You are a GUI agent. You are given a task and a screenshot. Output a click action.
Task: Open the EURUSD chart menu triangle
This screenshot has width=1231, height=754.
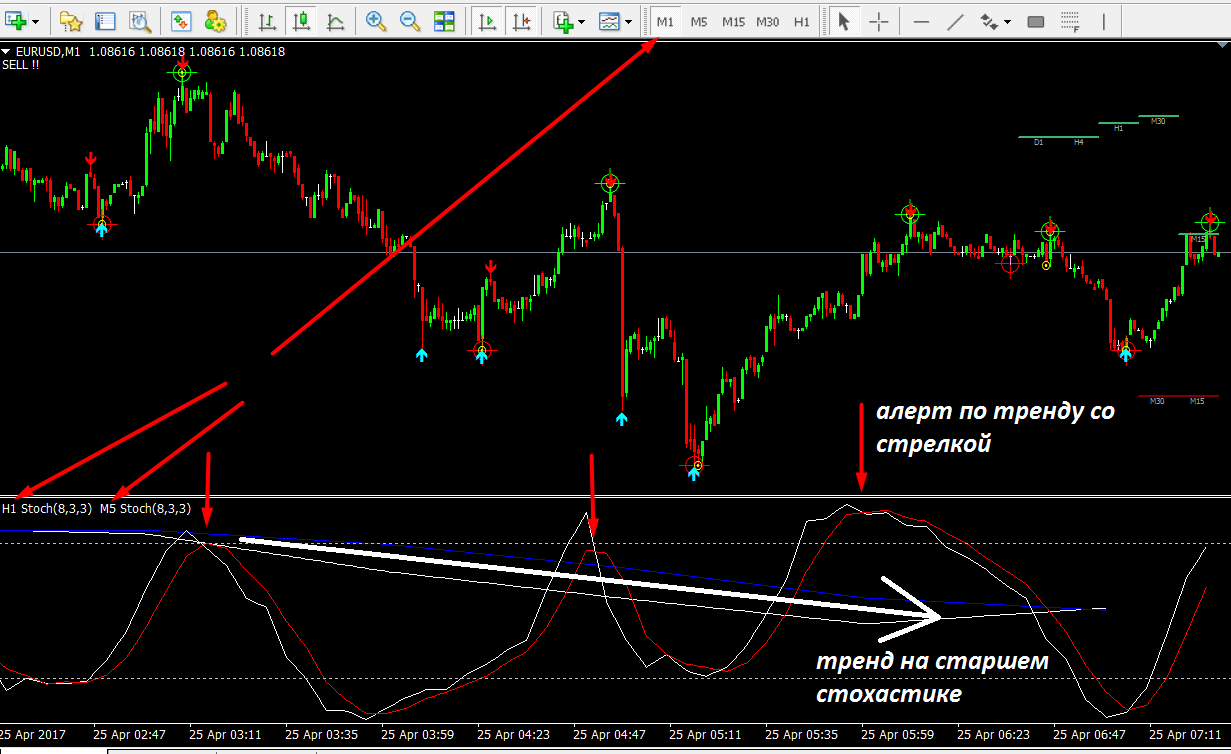[x=6, y=52]
